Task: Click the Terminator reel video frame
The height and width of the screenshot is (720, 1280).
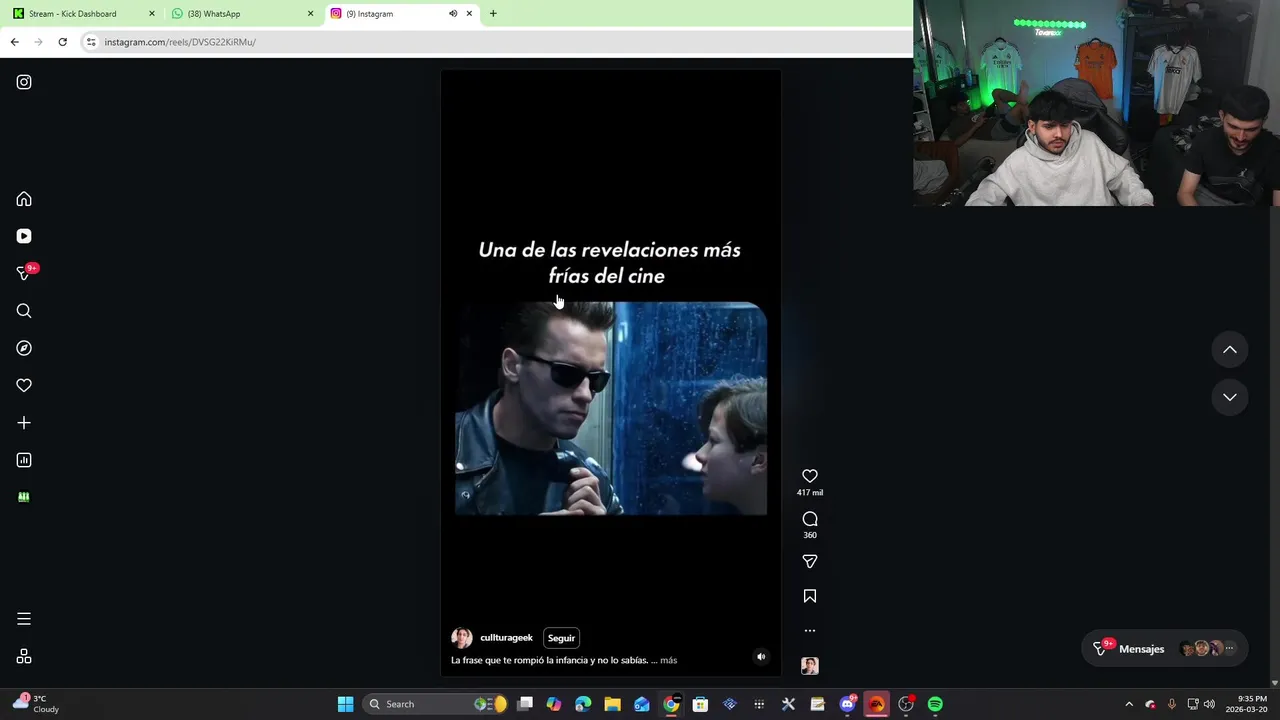Action: click(611, 409)
